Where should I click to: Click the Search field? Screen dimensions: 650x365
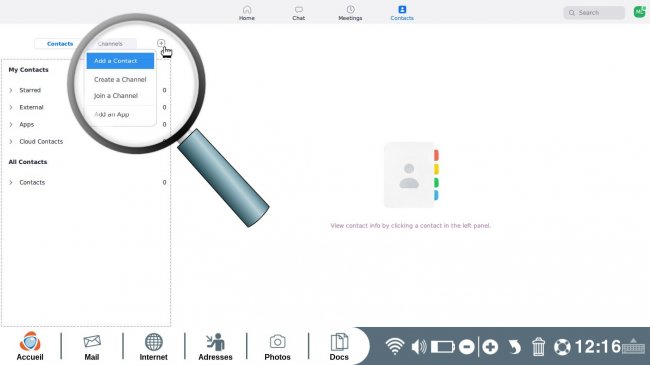tap(594, 13)
